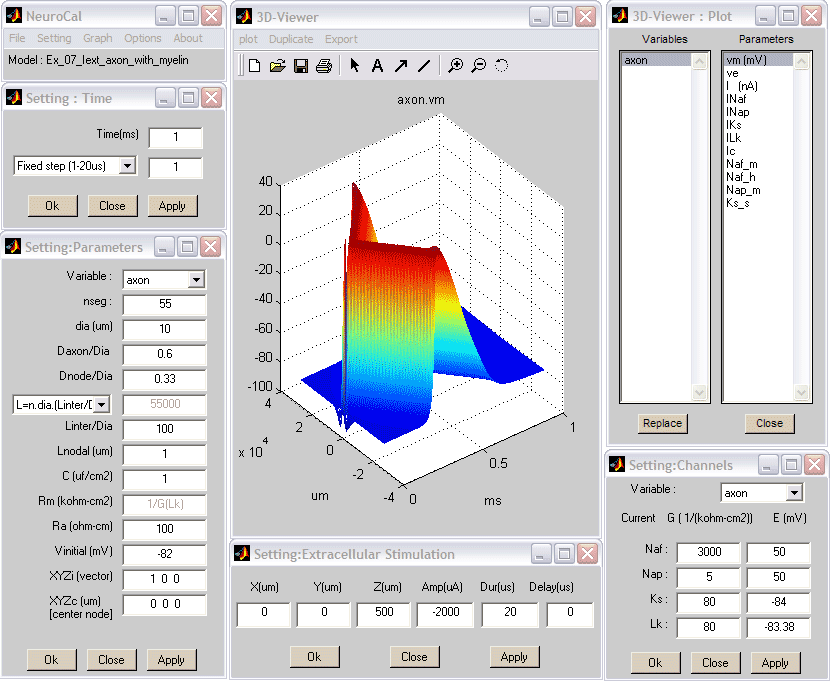Click Apply in the Extracellular Stimulation window

[x=514, y=657]
